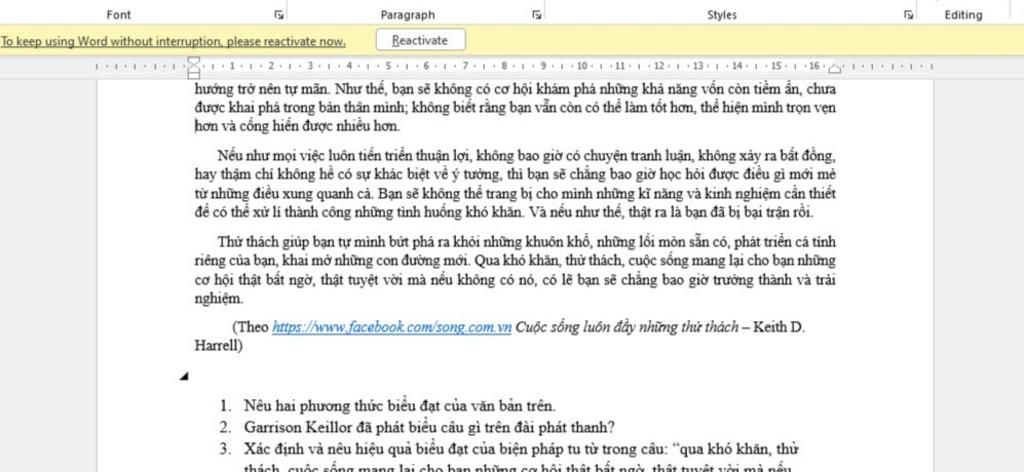This screenshot has width=1024, height=472.
Task: Click text "hơn và cống hiến được nhiều hơn."
Action: (297, 127)
